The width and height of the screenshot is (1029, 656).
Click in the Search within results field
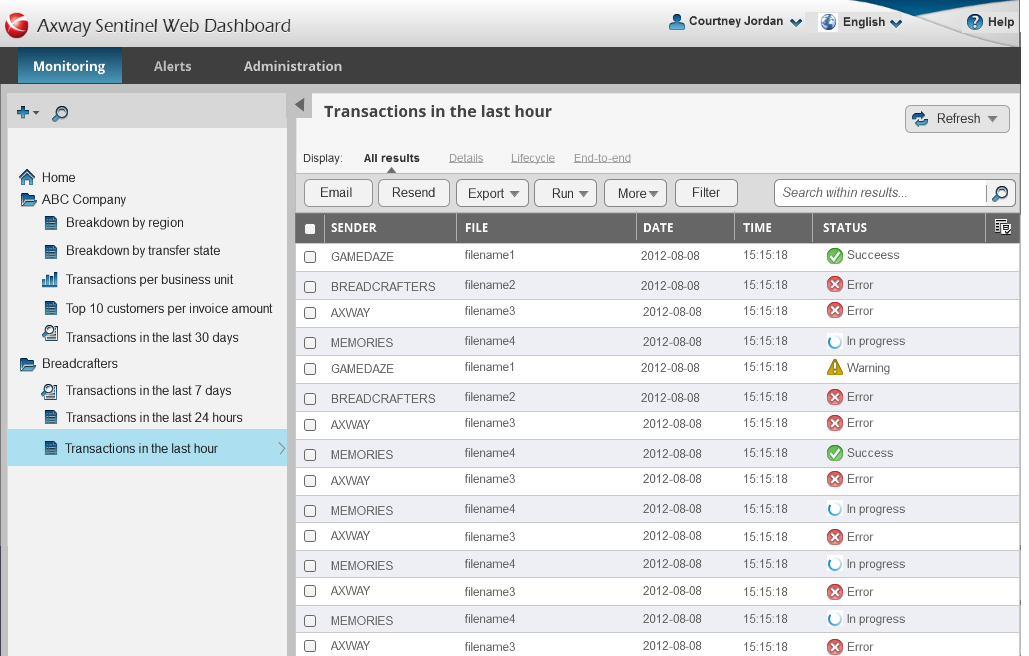(880, 193)
